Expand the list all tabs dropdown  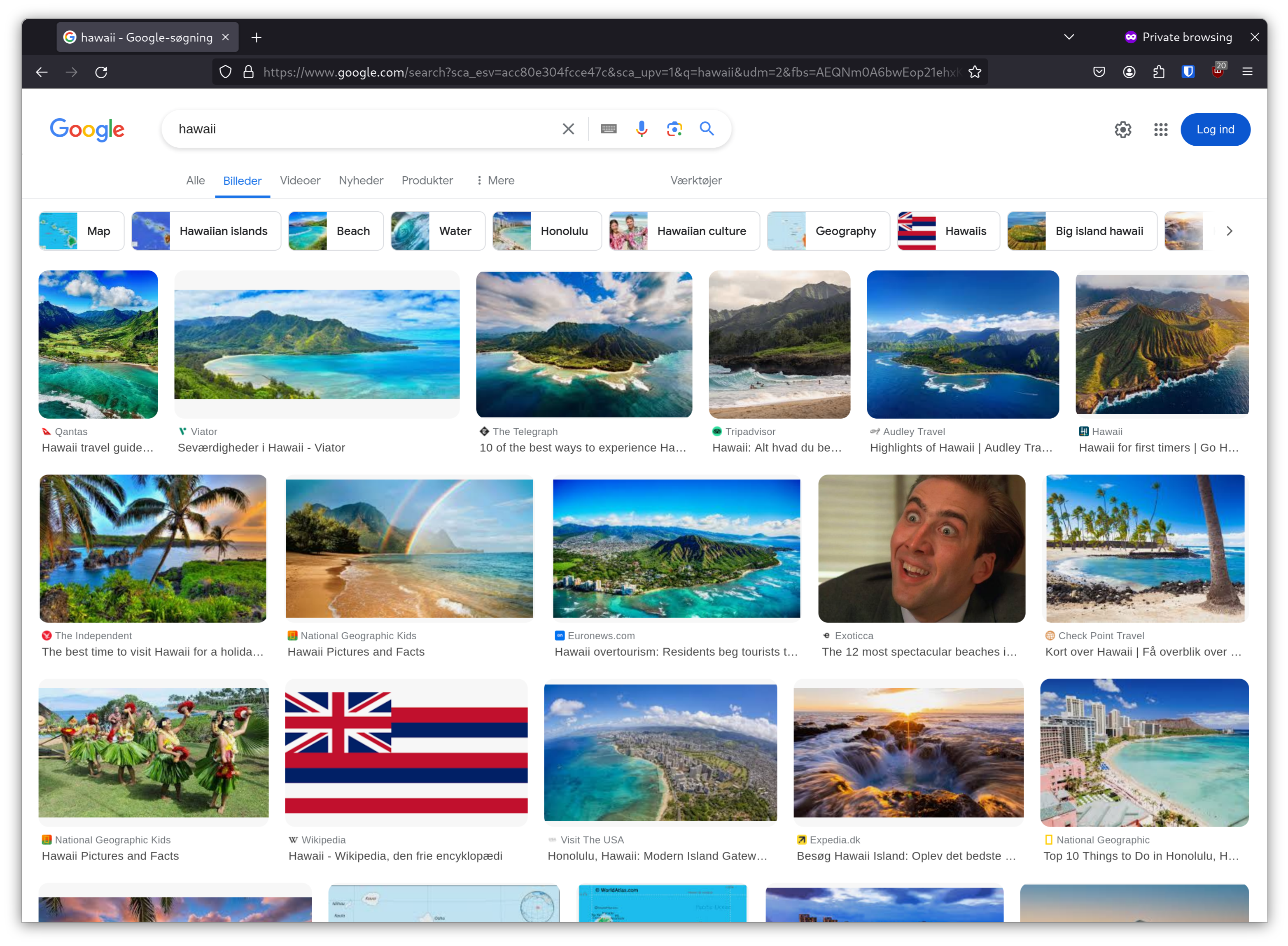(1069, 37)
